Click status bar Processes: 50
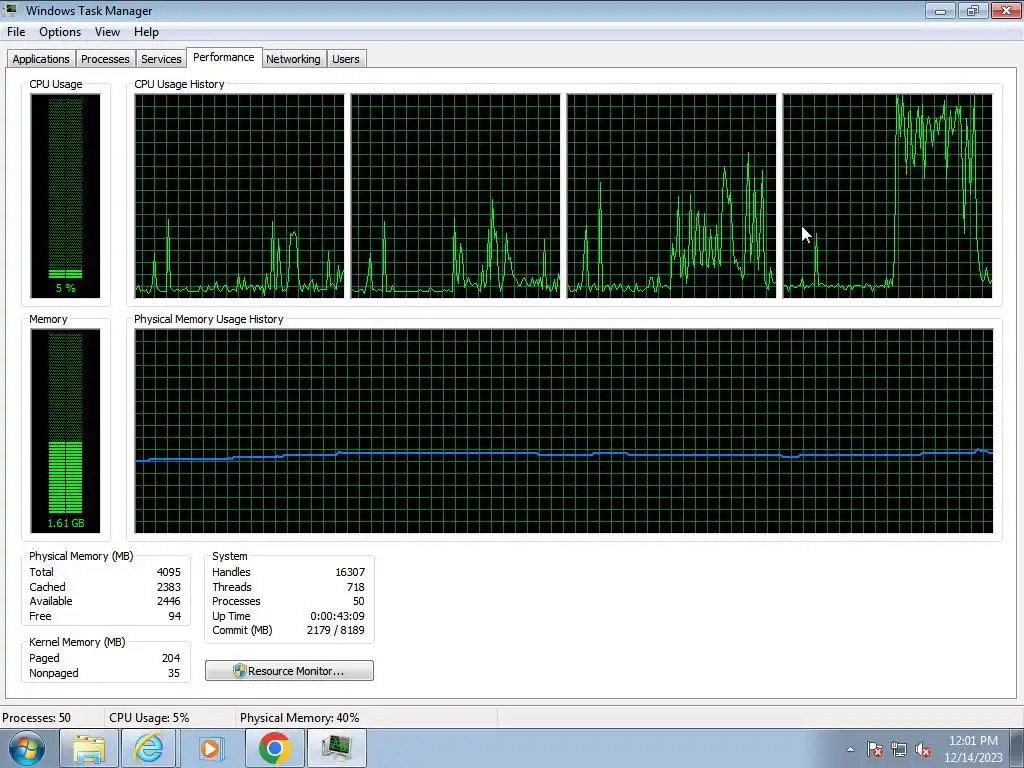The image size is (1024, 768). click(37, 718)
